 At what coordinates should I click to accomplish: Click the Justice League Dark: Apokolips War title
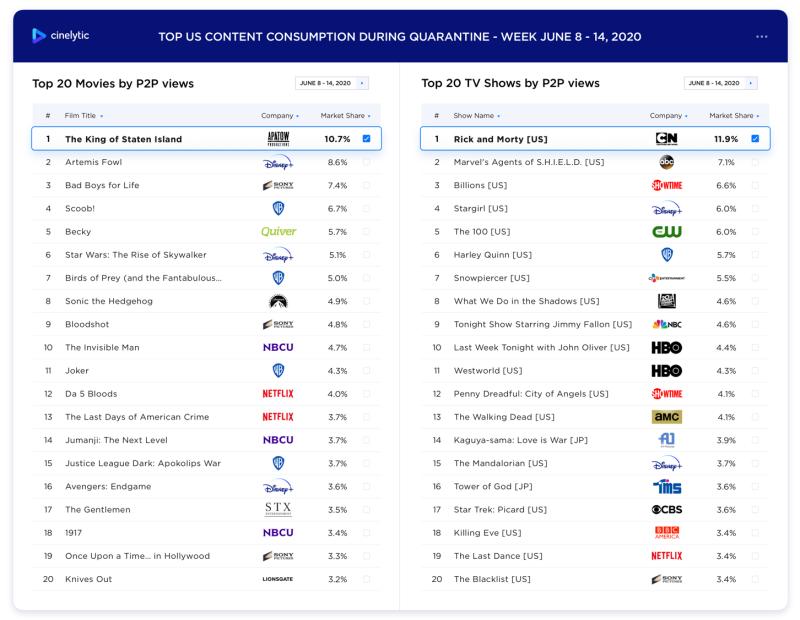pos(143,463)
